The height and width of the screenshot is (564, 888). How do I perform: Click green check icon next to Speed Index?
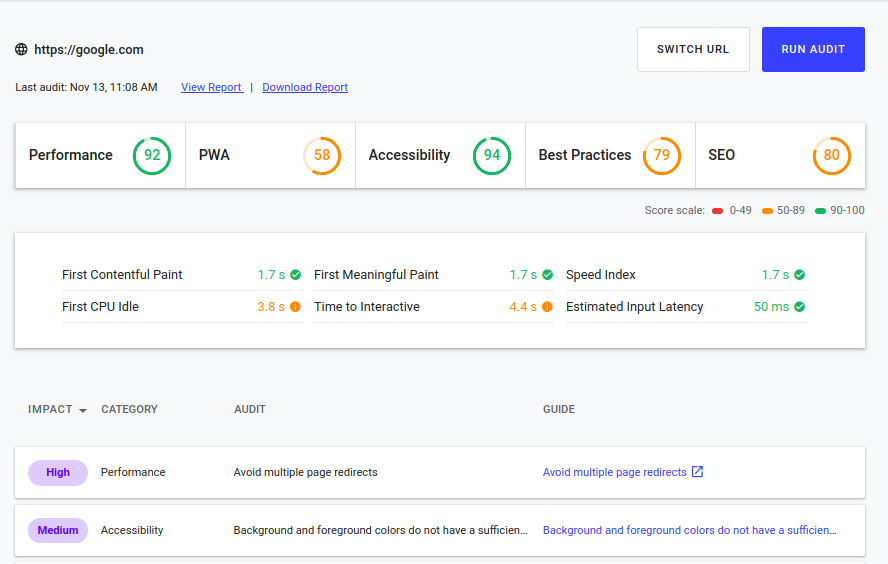pyautogui.click(x=800, y=275)
